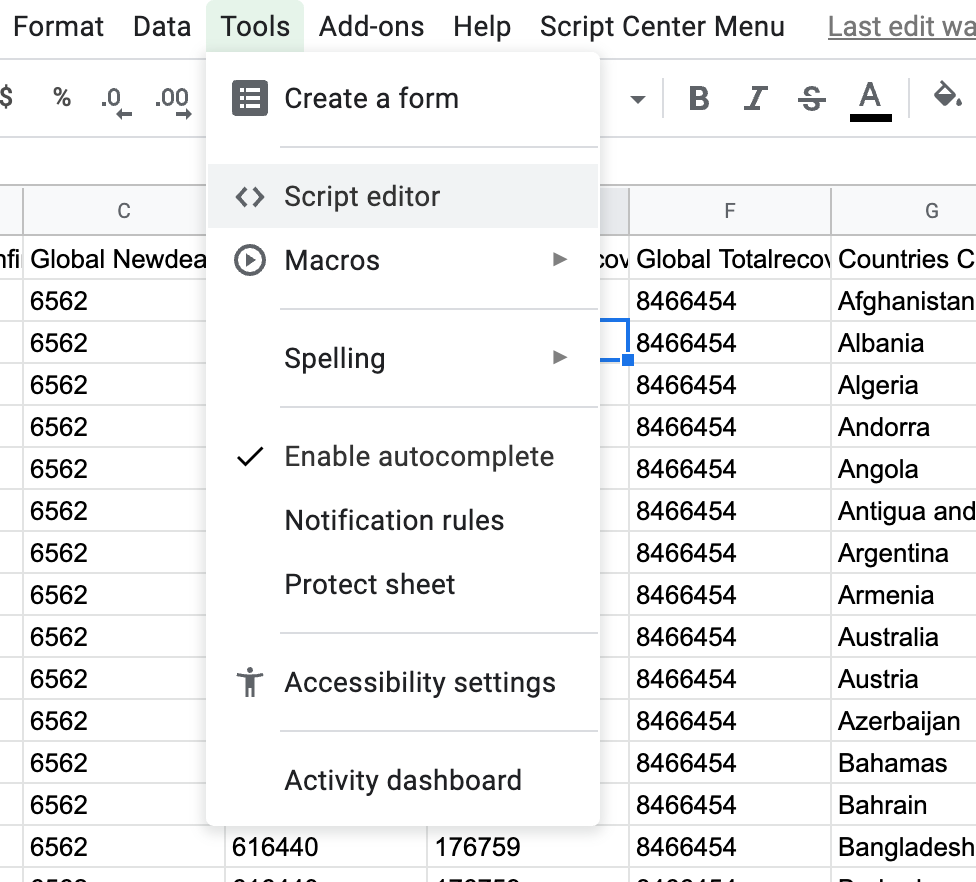Disable Enable autocomplete option
This screenshot has height=882, width=976.
(x=419, y=456)
